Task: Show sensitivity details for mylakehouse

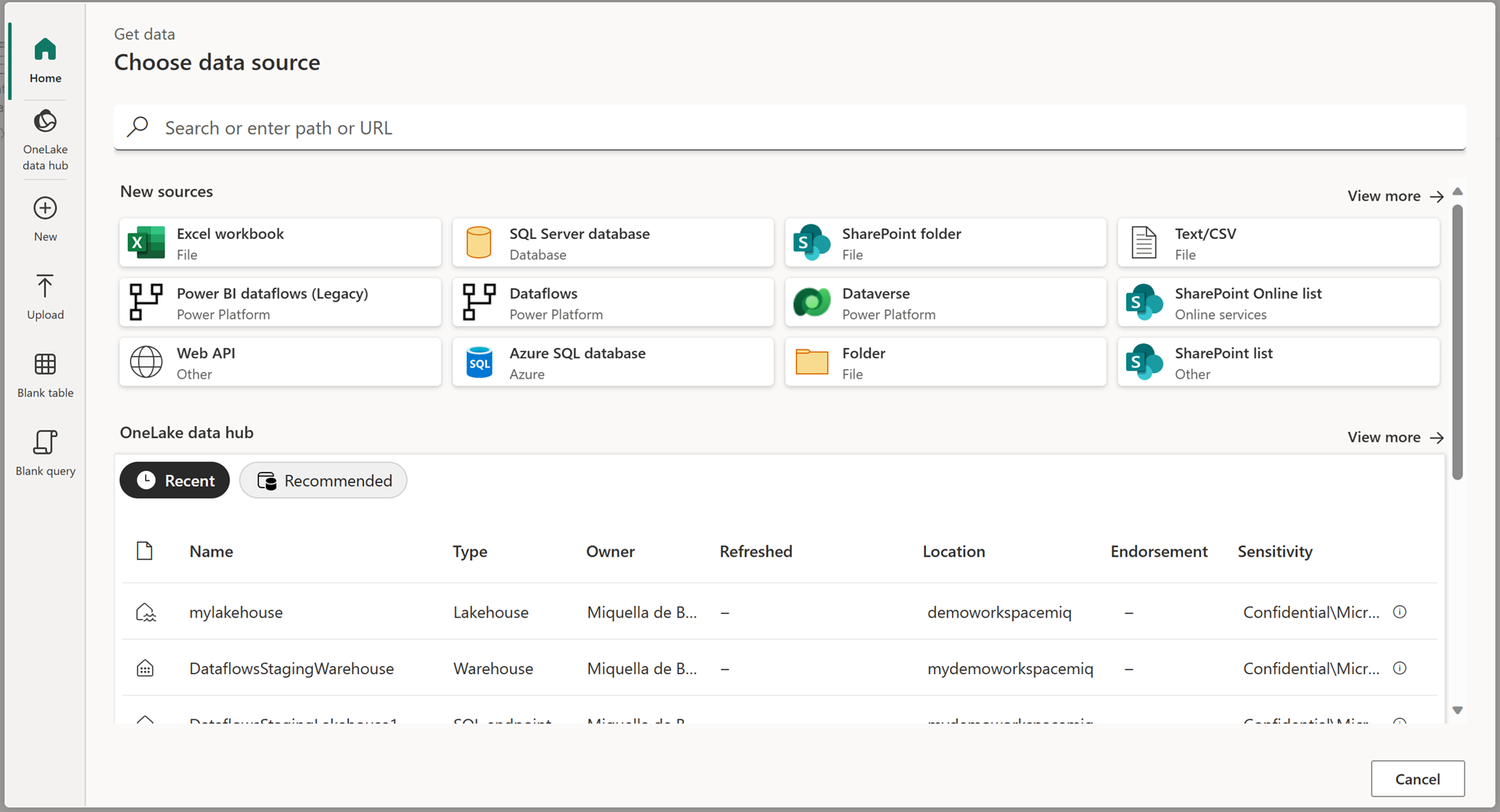Action: click(x=1400, y=612)
